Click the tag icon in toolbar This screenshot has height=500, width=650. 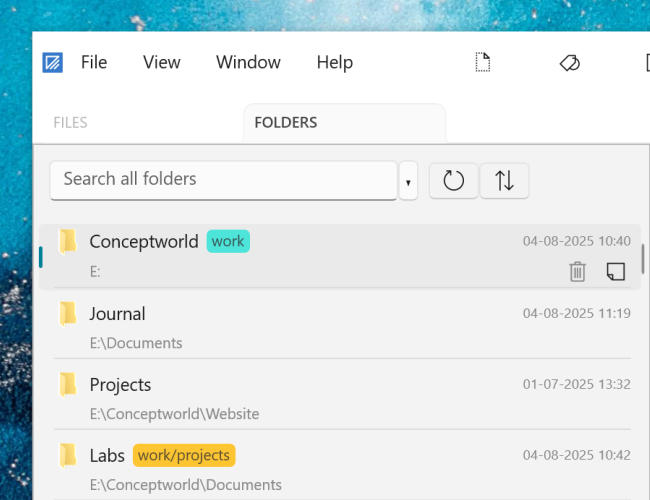pos(569,63)
